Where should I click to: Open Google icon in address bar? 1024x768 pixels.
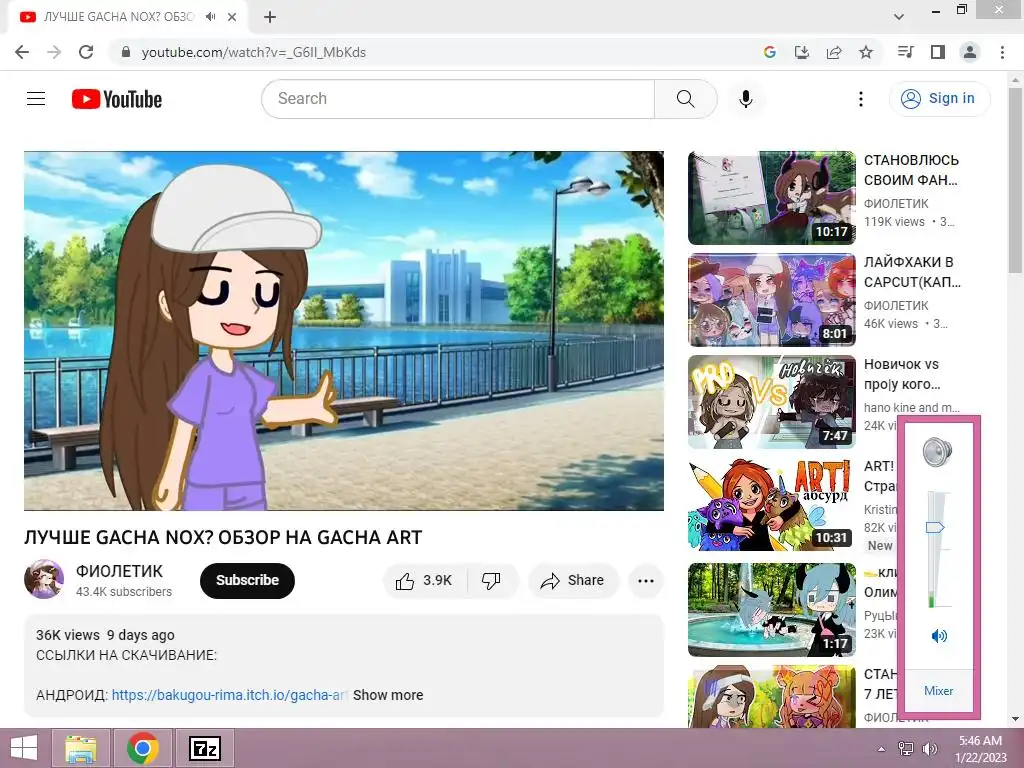tap(770, 52)
